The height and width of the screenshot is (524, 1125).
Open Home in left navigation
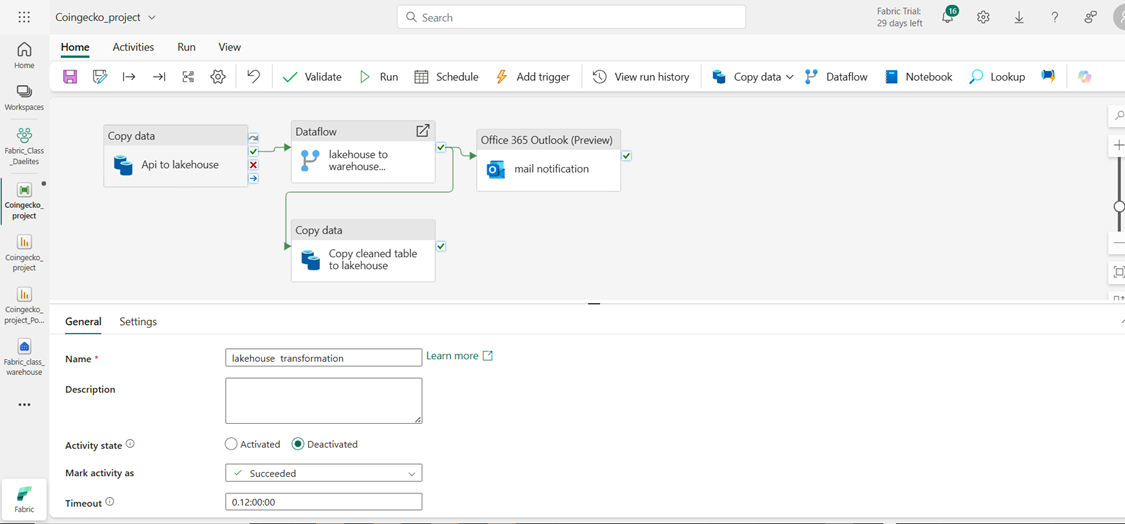pos(24,55)
